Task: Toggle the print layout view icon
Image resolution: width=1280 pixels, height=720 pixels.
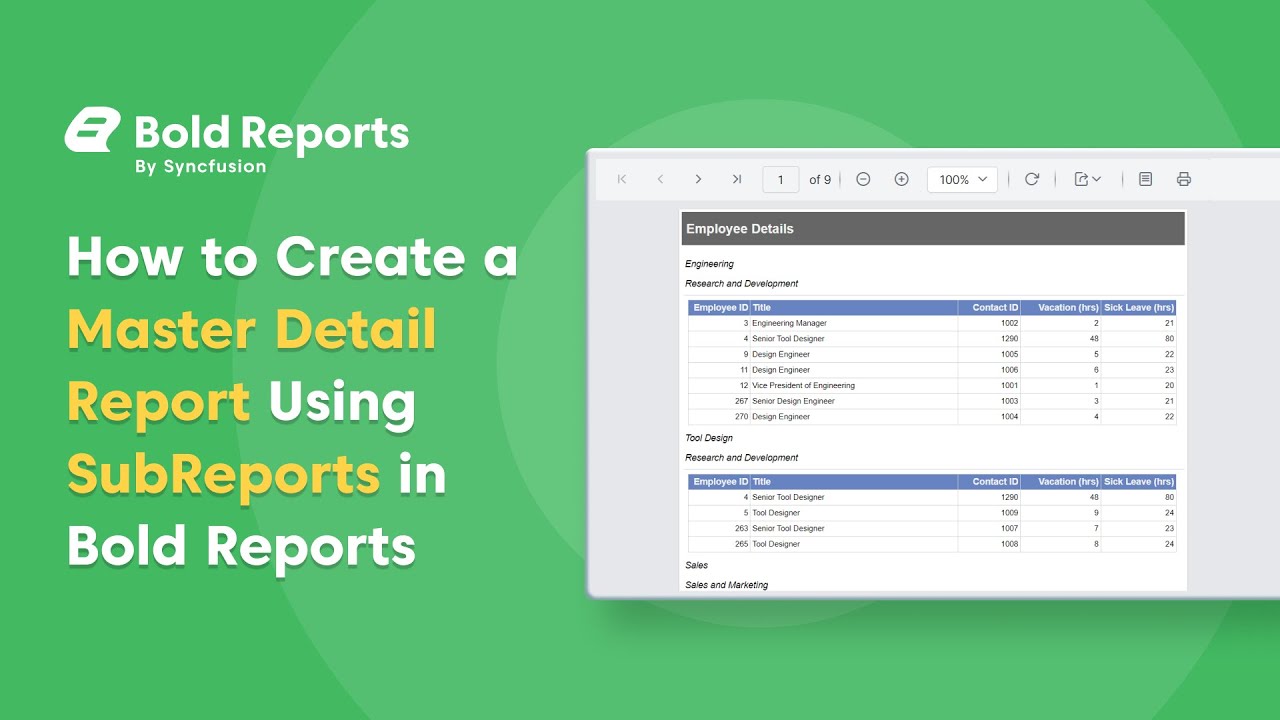Action: (1146, 179)
